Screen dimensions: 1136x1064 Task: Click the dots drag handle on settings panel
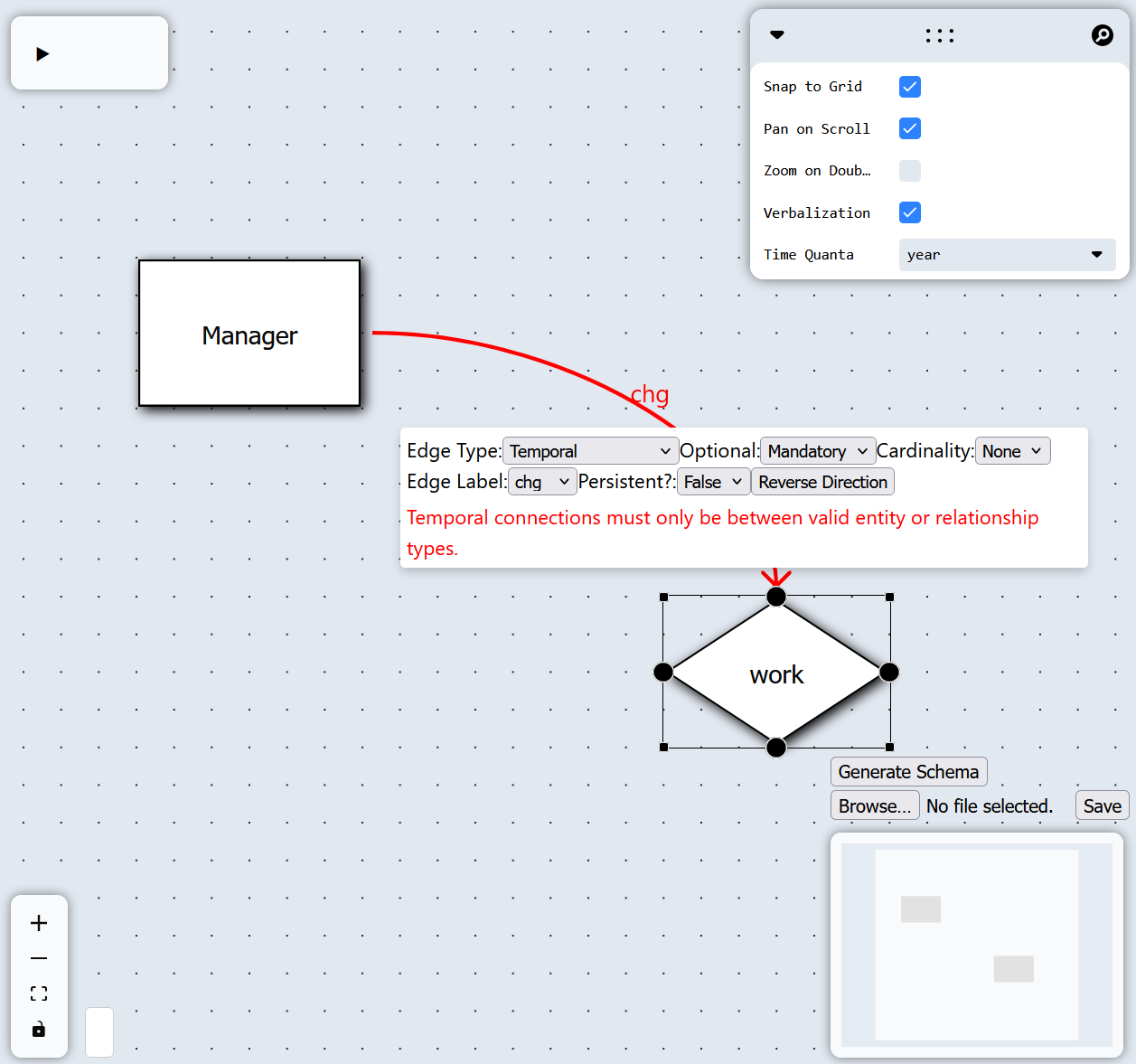940,34
